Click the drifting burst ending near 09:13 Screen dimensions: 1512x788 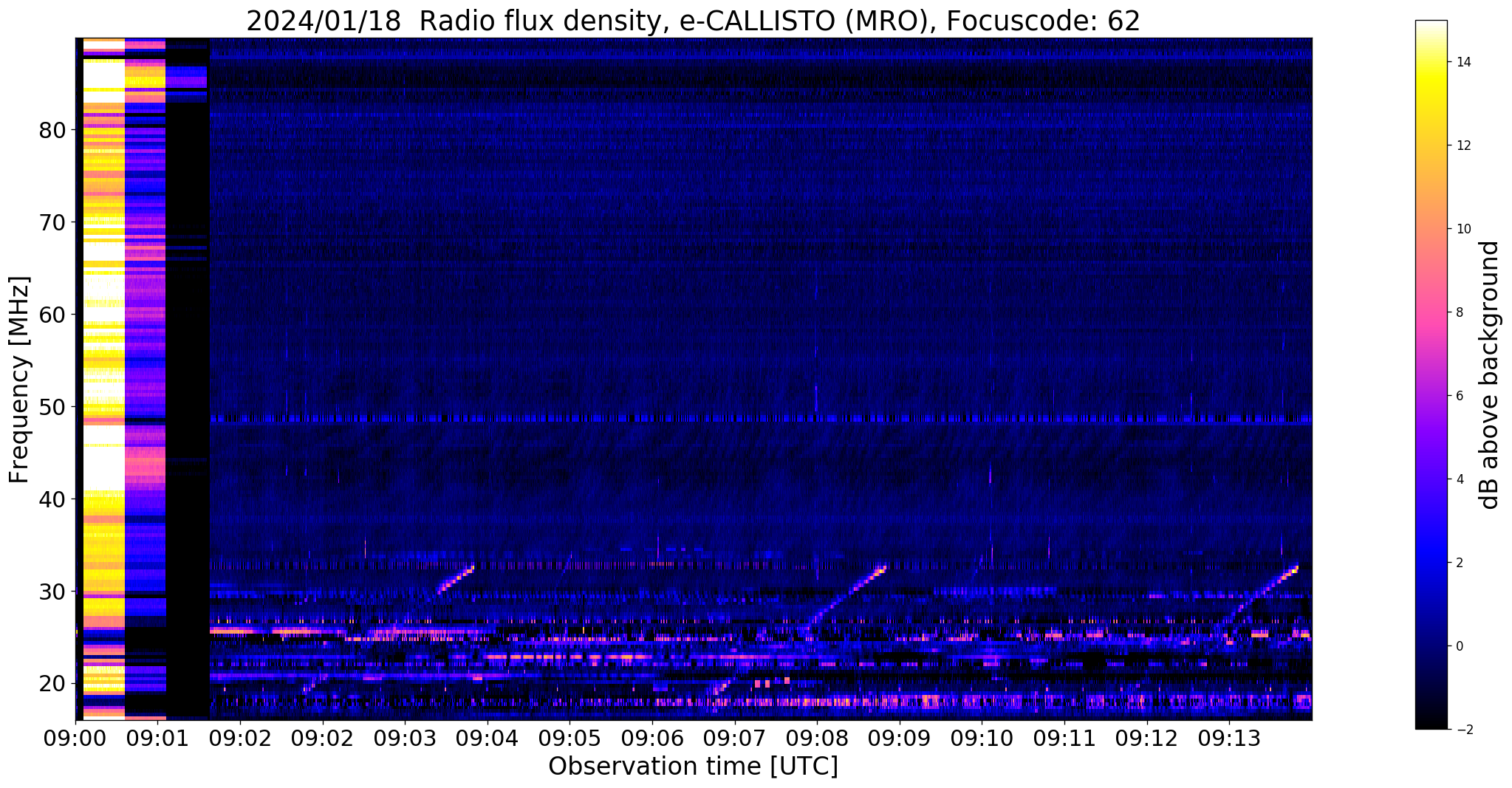1264,589
